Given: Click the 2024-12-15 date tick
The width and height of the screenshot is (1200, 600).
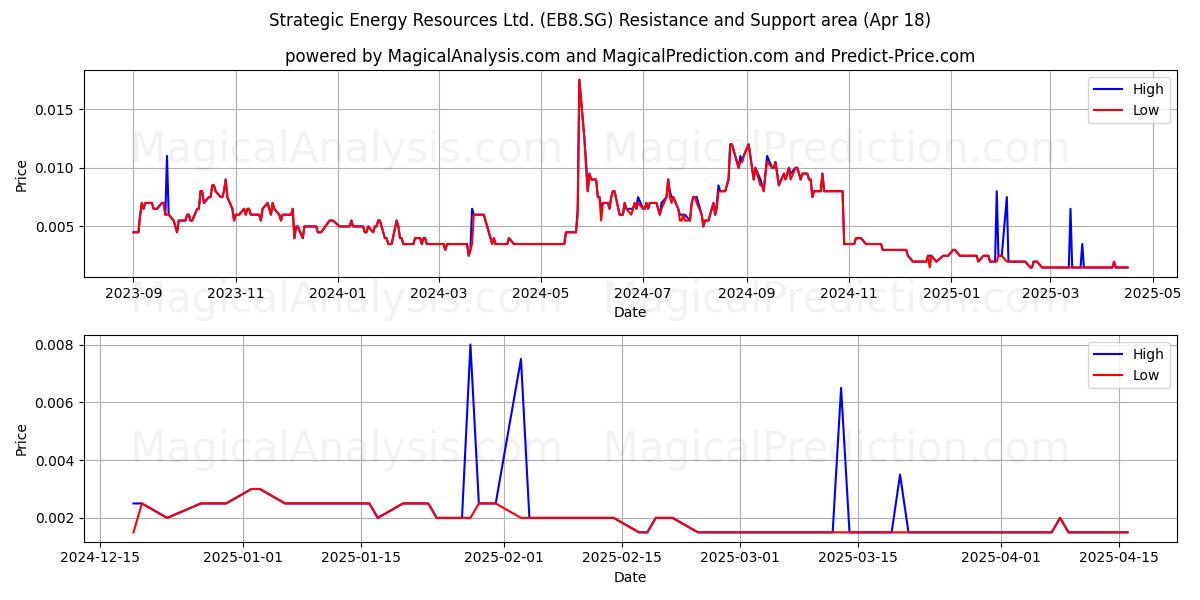Looking at the screenshot, I should (100, 558).
